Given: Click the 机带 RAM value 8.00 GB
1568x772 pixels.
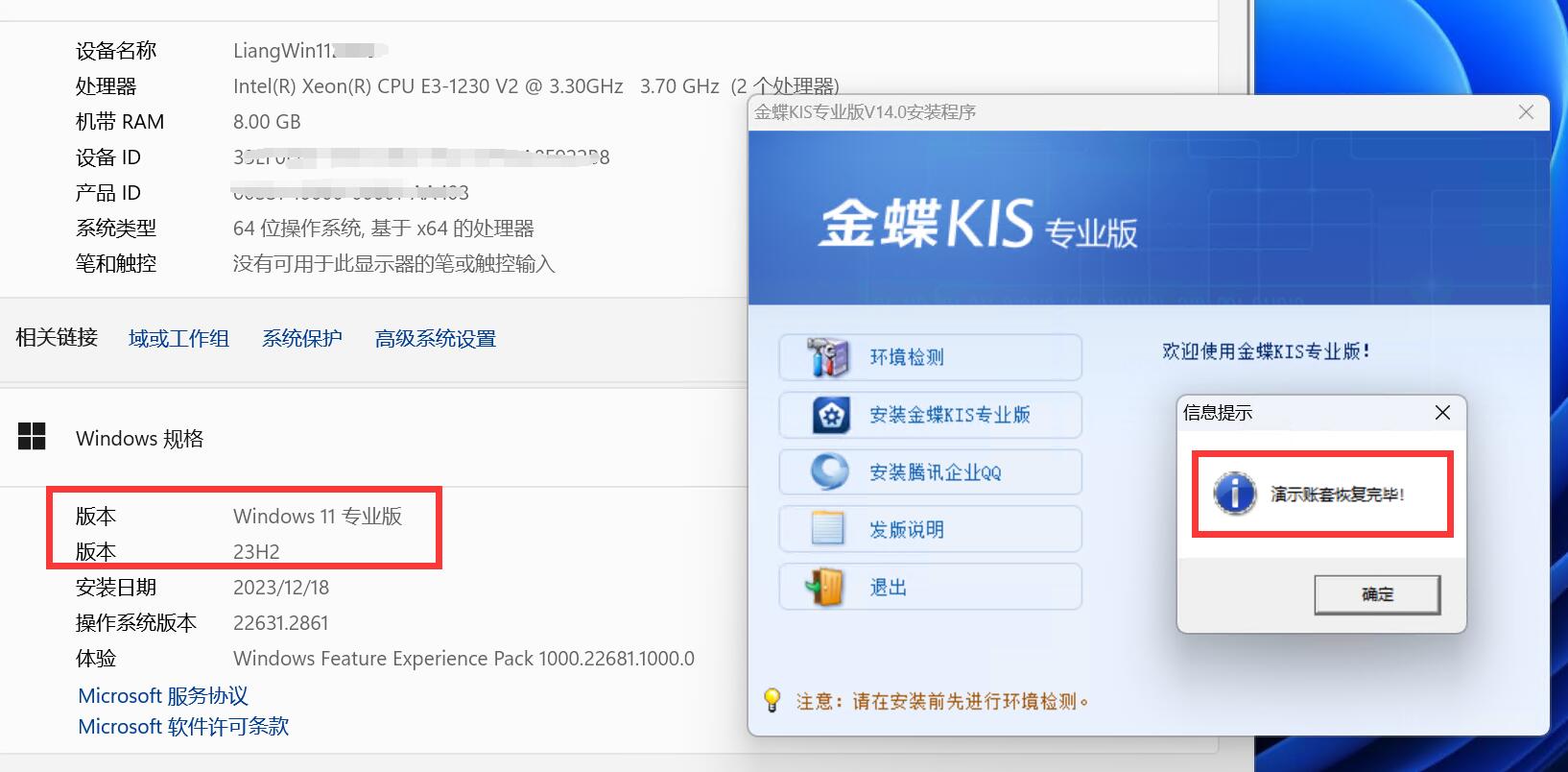Looking at the screenshot, I should 267,121.
